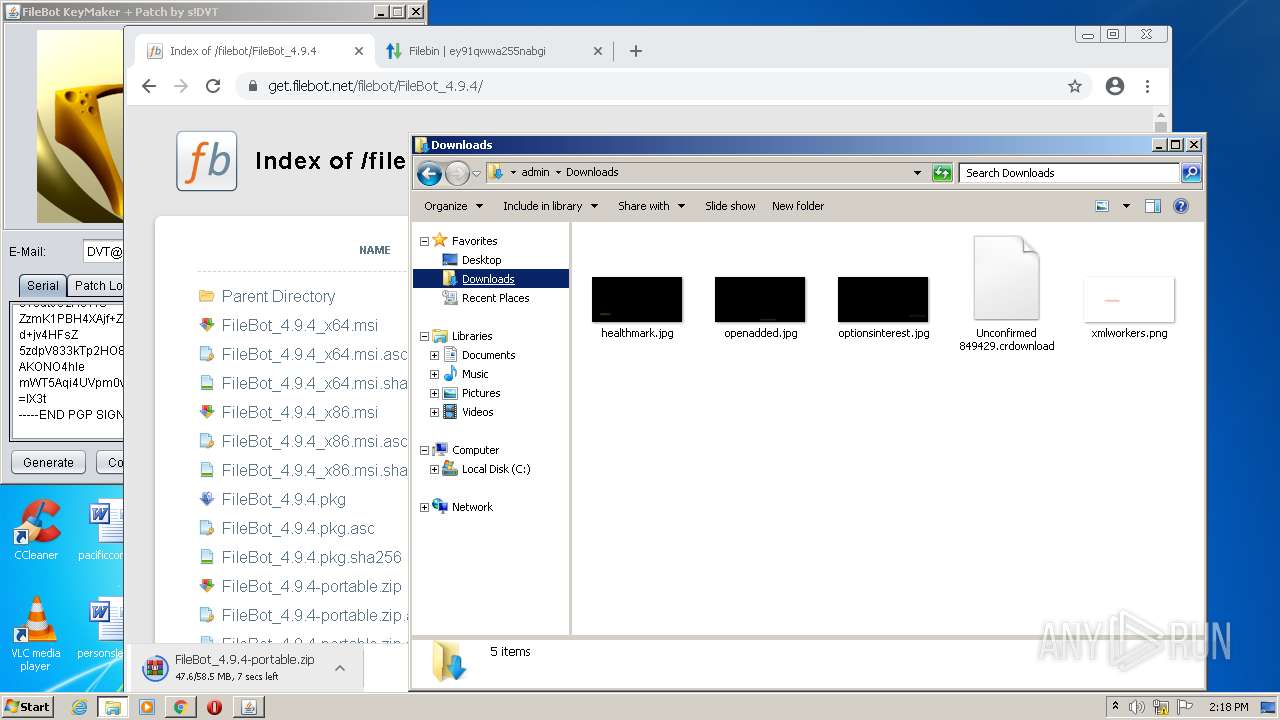Open download item options chevron

(x=340, y=668)
